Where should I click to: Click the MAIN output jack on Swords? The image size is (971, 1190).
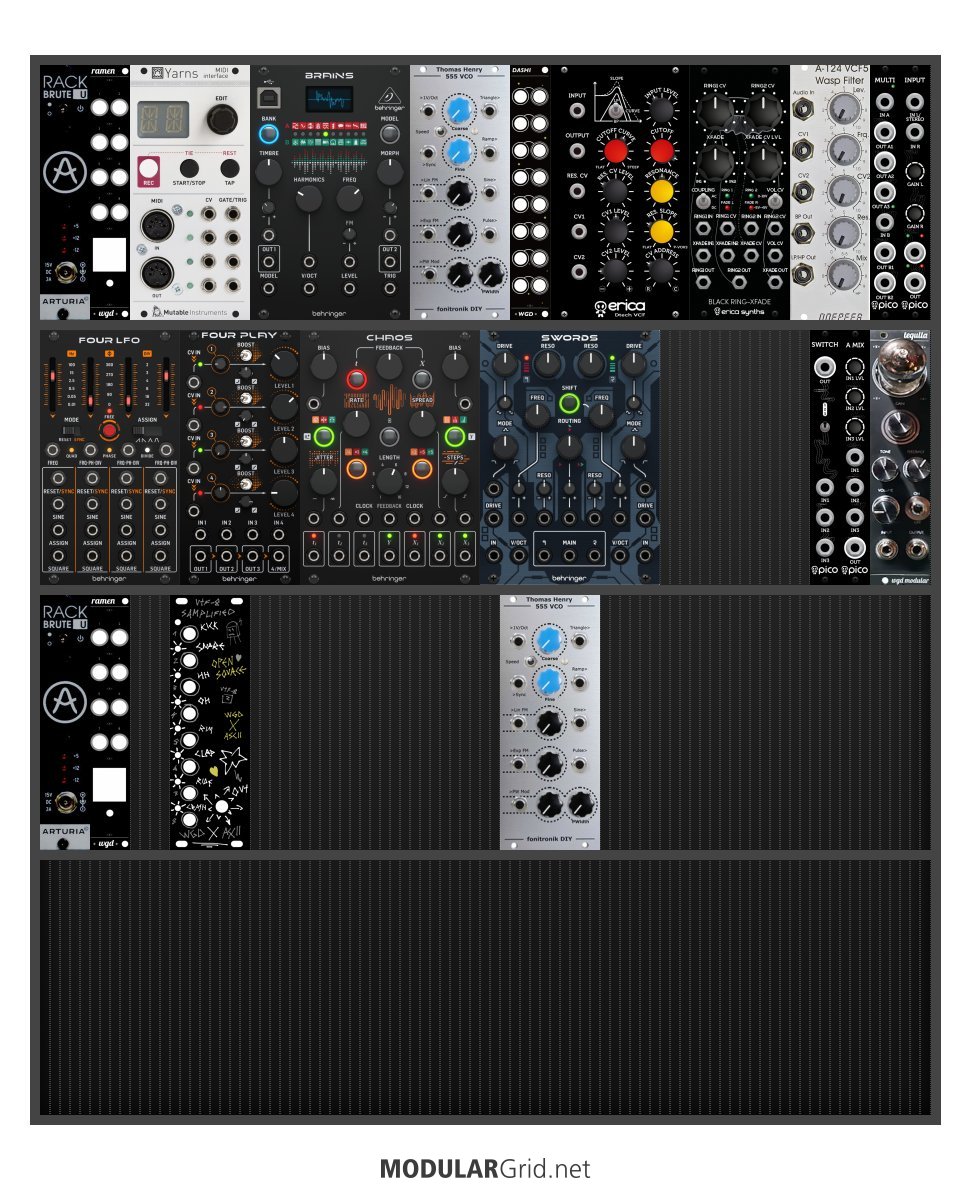click(569, 556)
